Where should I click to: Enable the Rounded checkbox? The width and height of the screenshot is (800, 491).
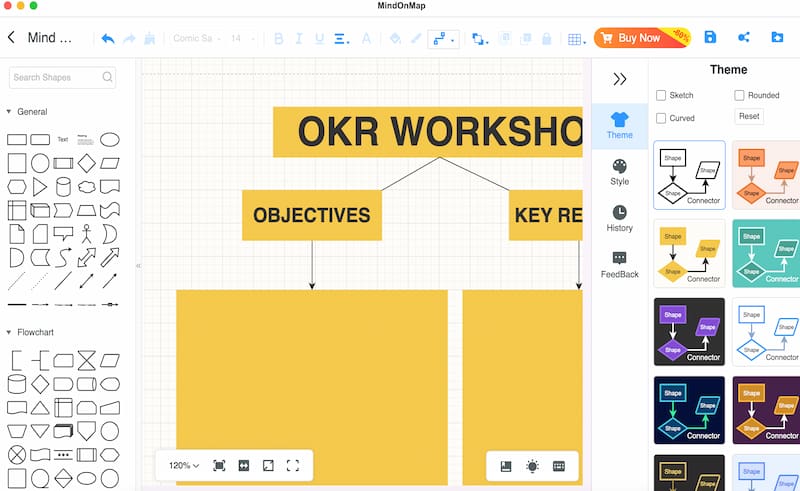(739, 95)
